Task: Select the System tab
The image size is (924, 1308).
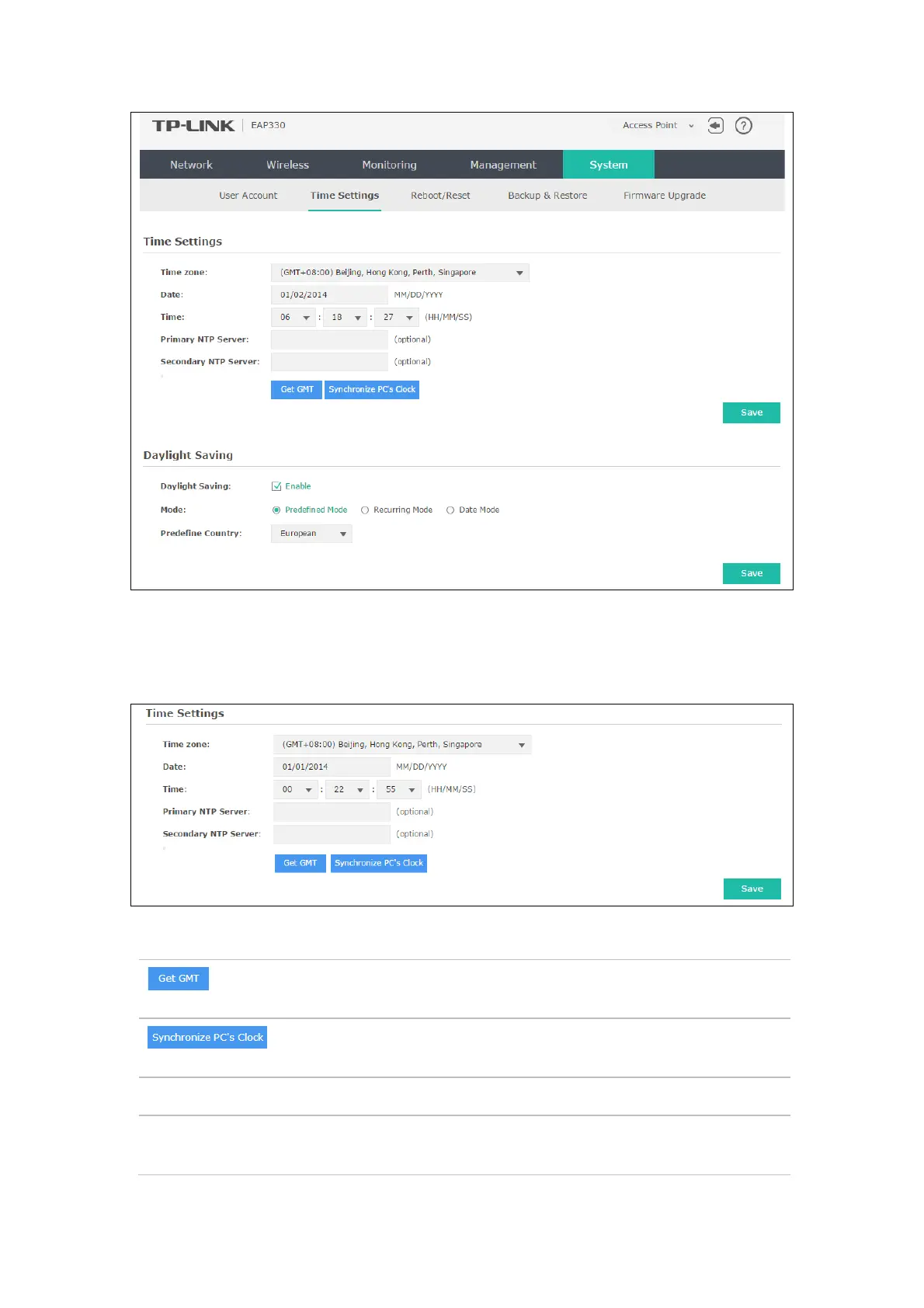Action: coord(609,165)
